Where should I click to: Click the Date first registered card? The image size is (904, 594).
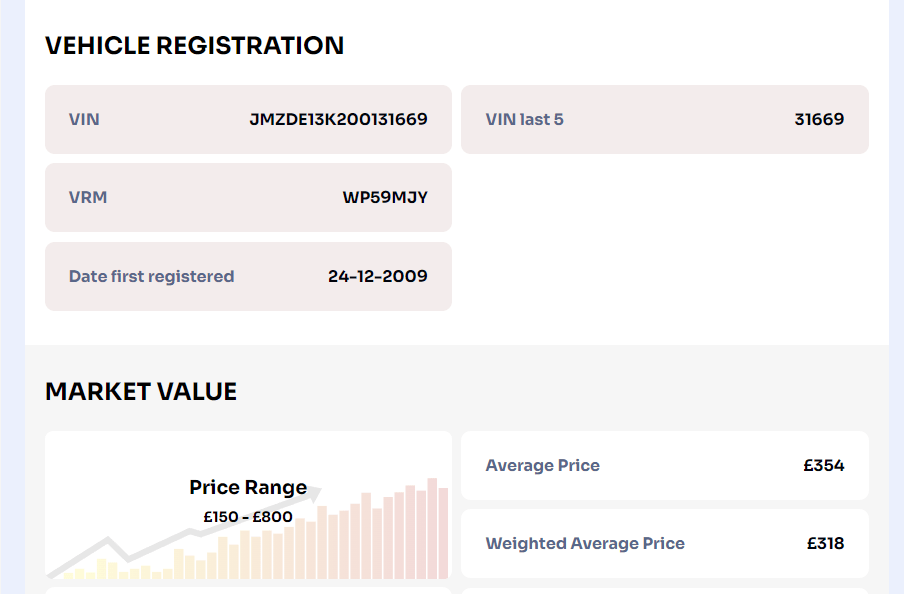[248, 276]
